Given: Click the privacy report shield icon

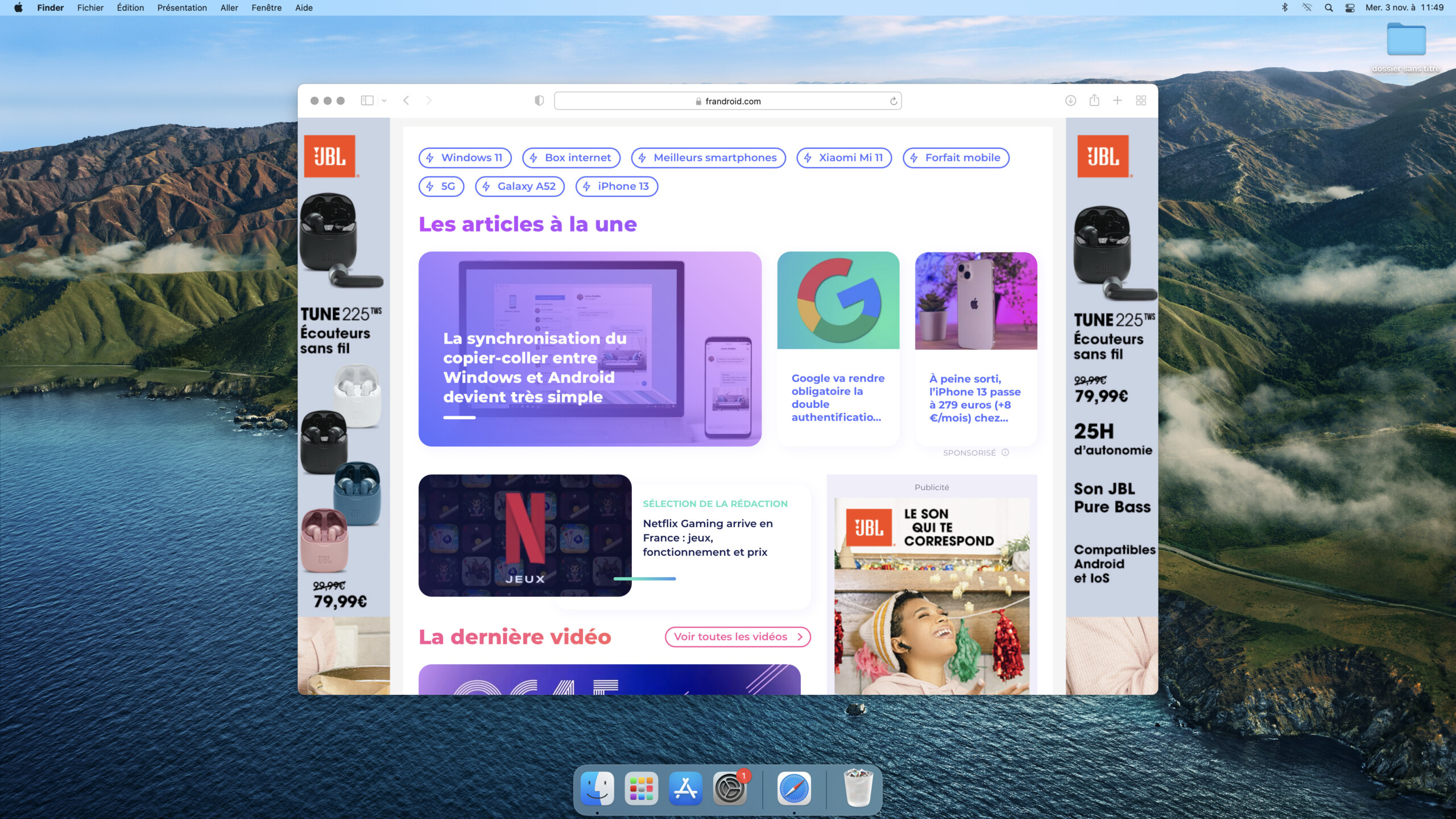Looking at the screenshot, I should coord(539,101).
